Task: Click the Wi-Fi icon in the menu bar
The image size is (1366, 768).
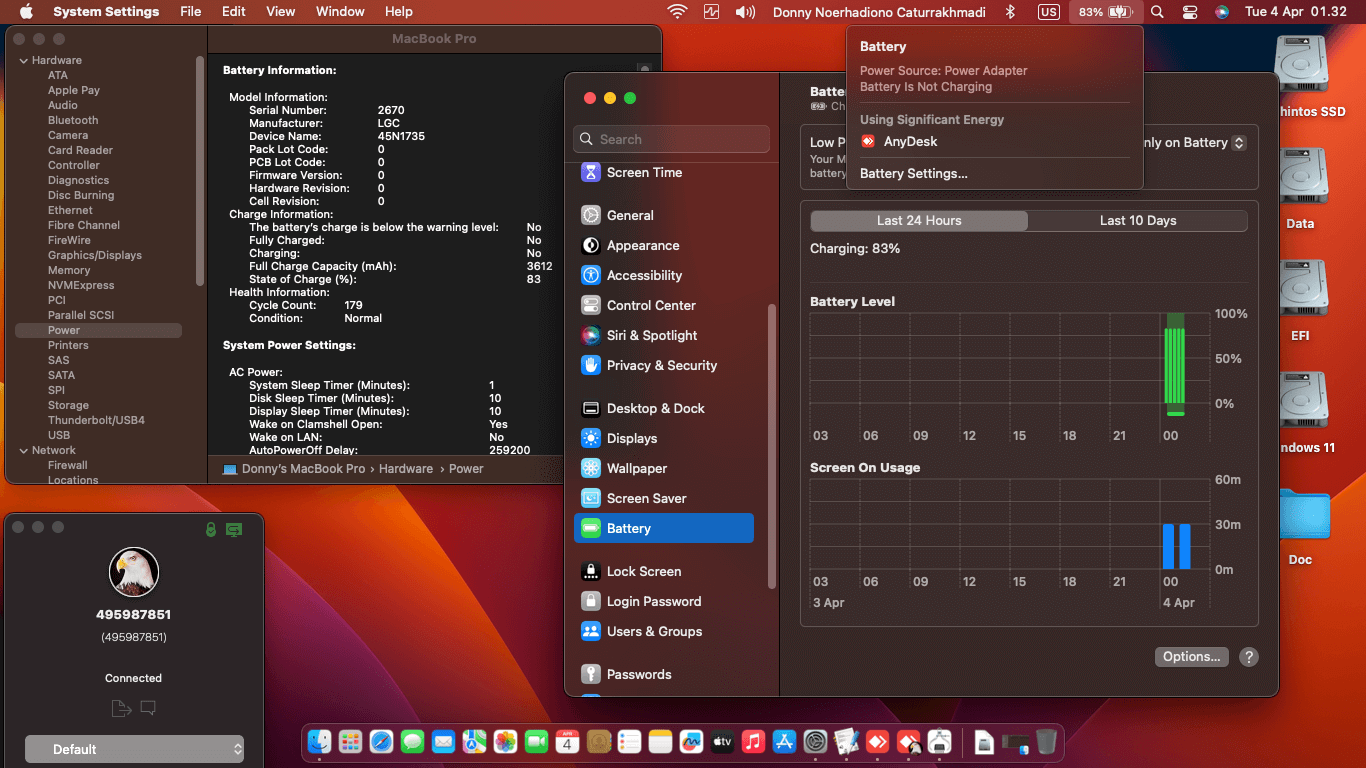Action: tap(678, 12)
